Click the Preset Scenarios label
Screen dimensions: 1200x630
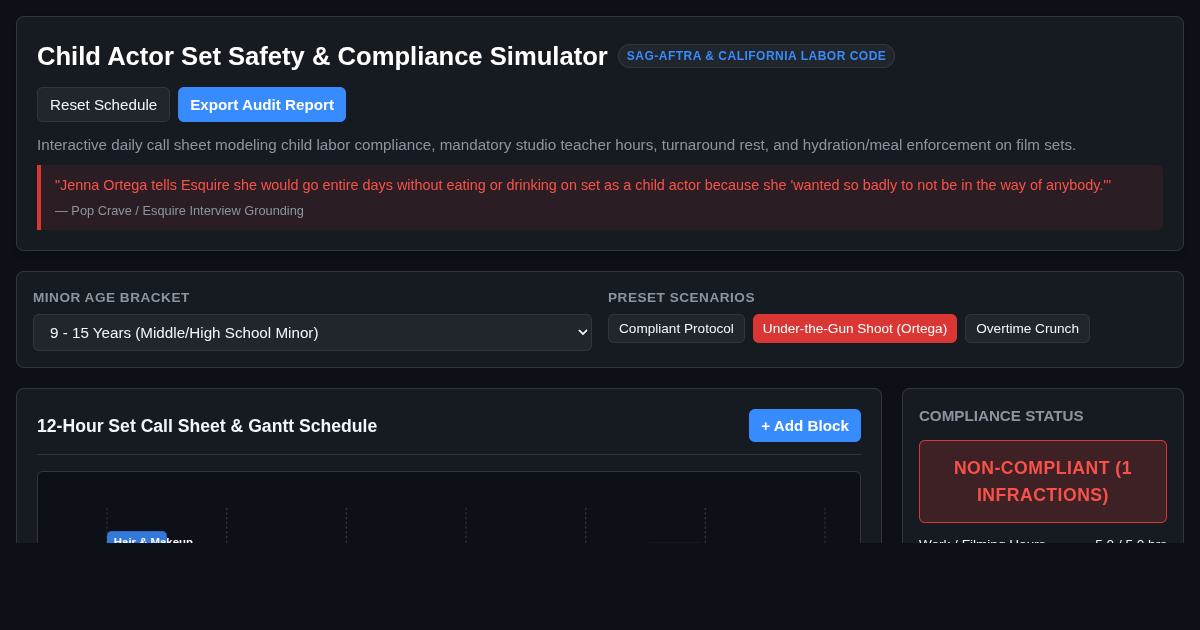tap(681, 297)
